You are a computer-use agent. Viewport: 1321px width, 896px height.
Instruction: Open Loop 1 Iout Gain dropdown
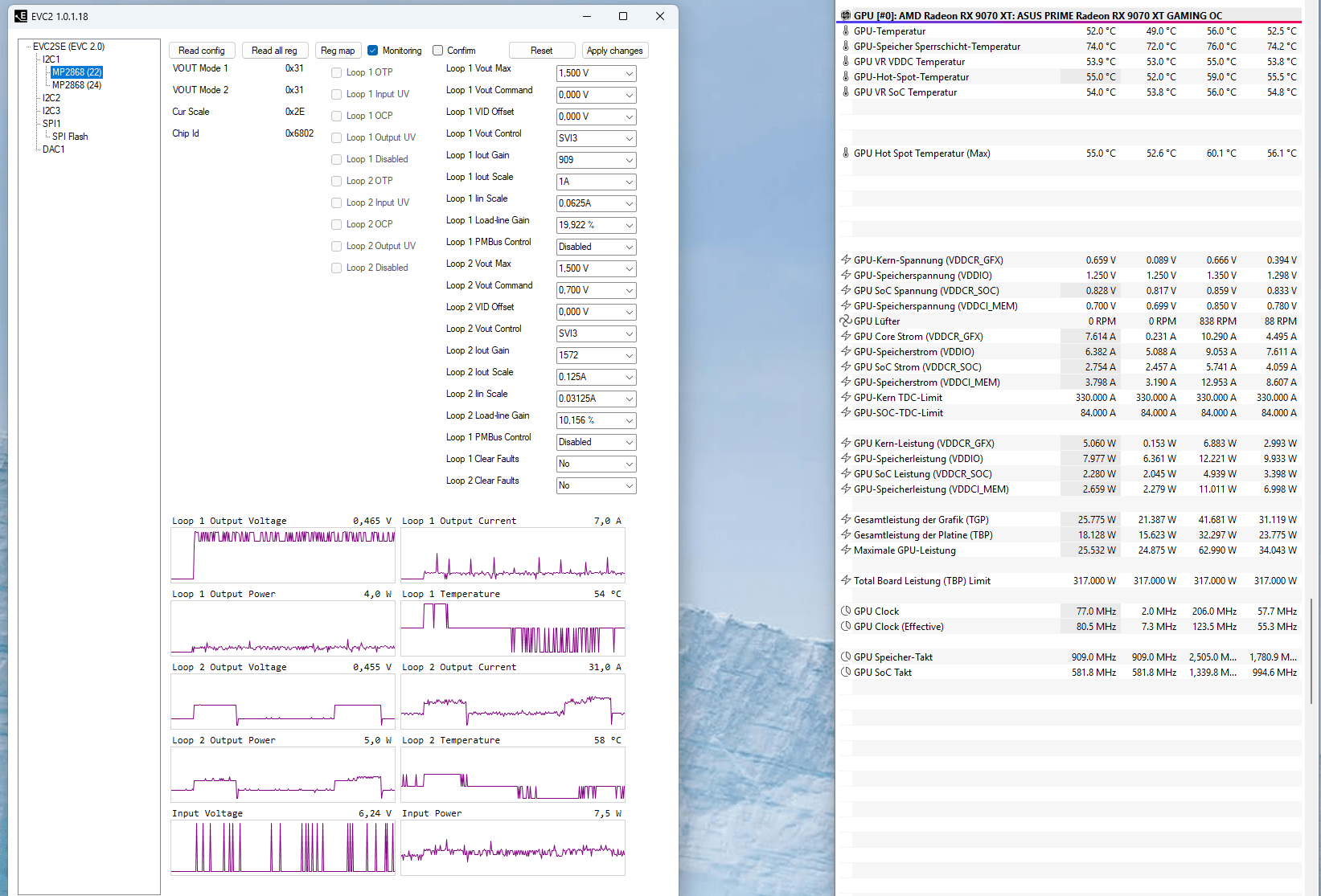(x=597, y=160)
